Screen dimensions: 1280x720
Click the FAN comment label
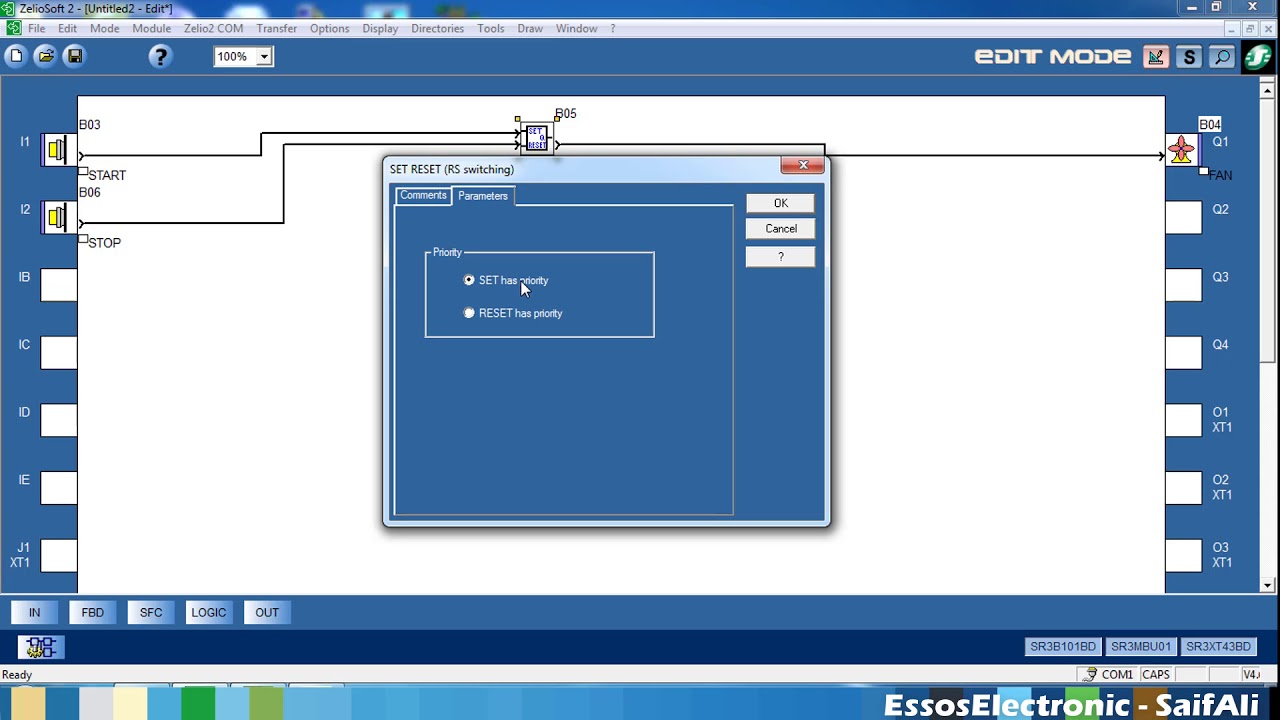1220,175
